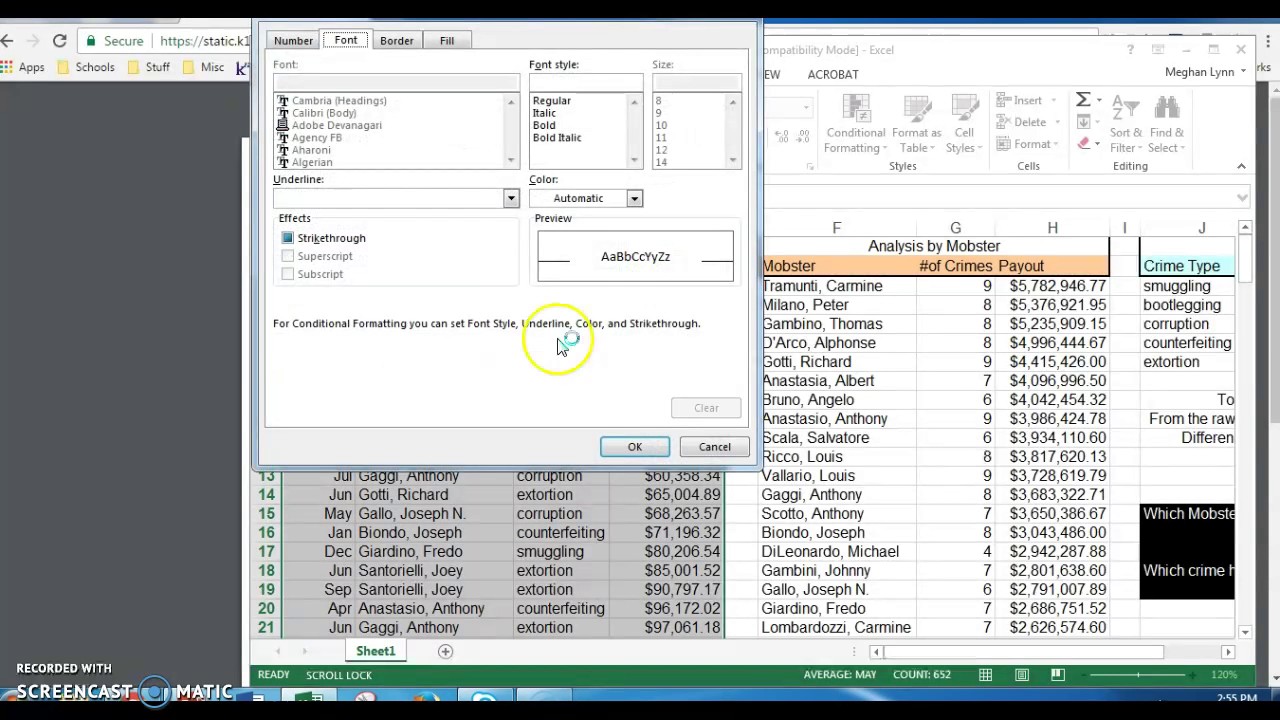The height and width of the screenshot is (720, 1280).
Task: Switch to the Border tab
Action: point(396,41)
